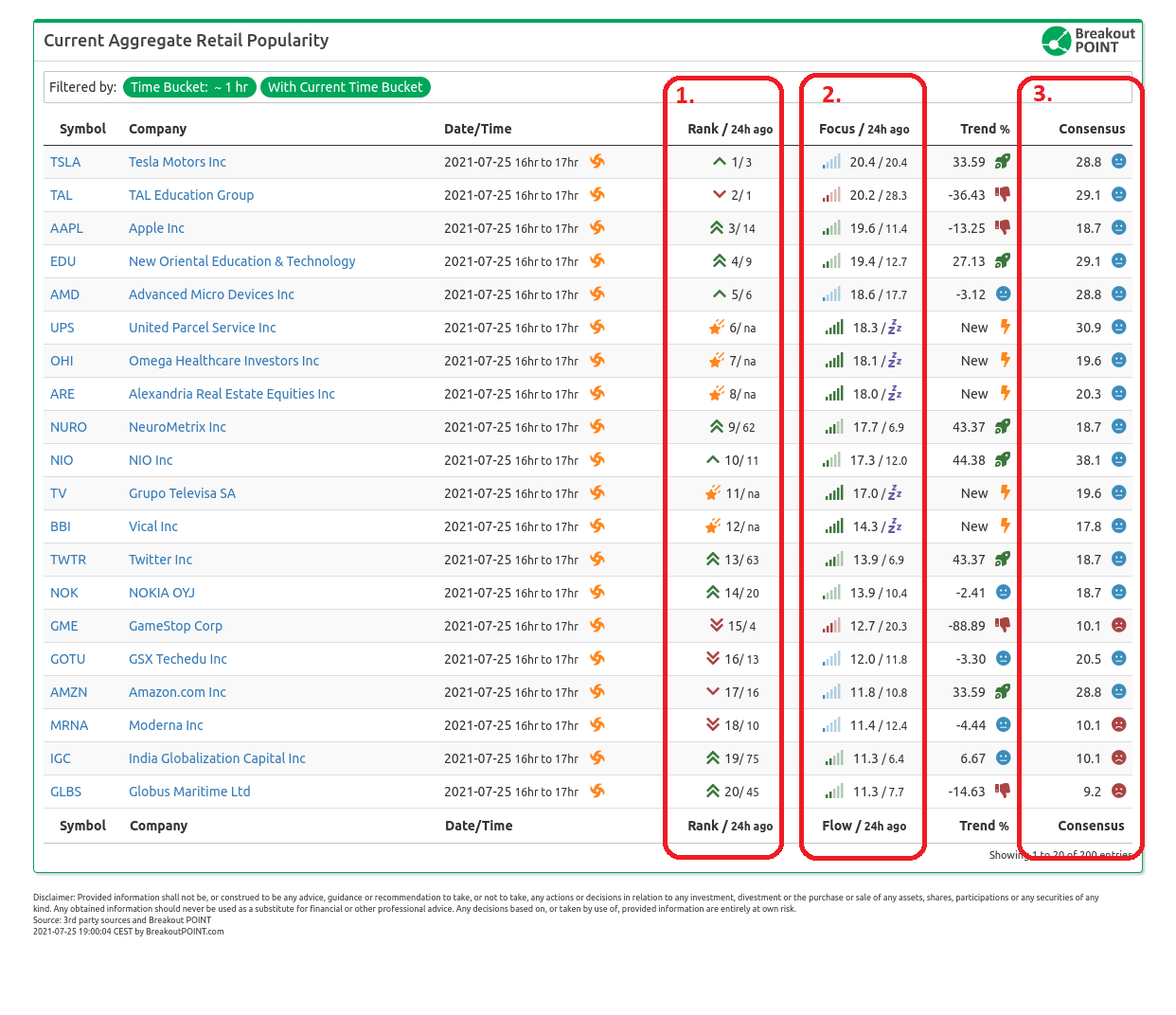Click the rocket trend icon in NIO row
1176x1015 pixels.
pos(1003,459)
